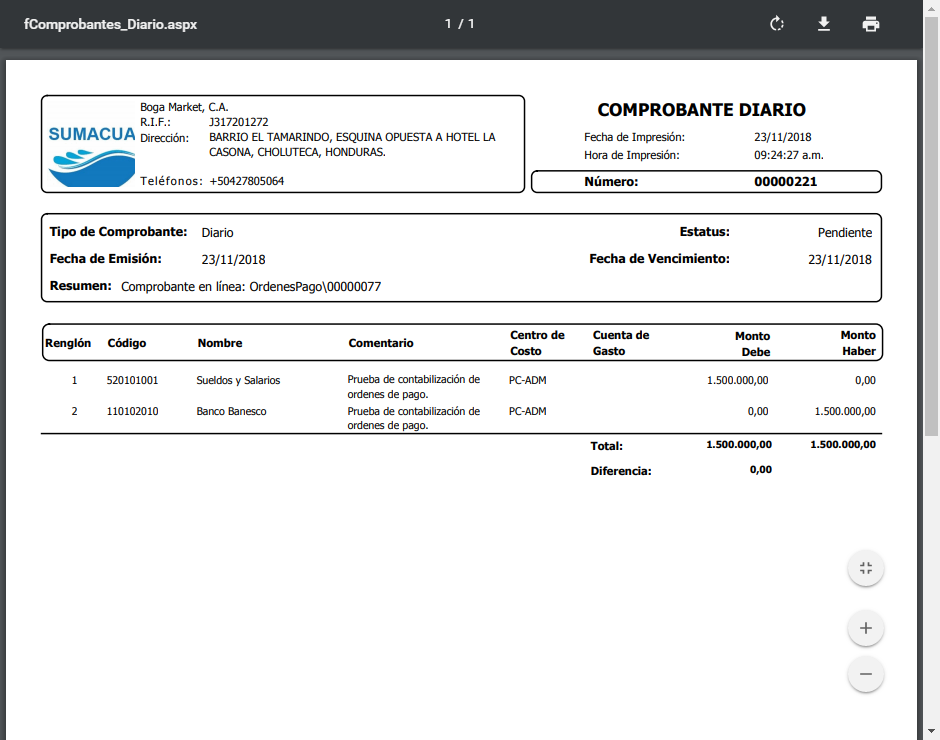Download the fComprobantes_Diario PDF
This screenshot has width=940, height=740.
click(x=824, y=24)
